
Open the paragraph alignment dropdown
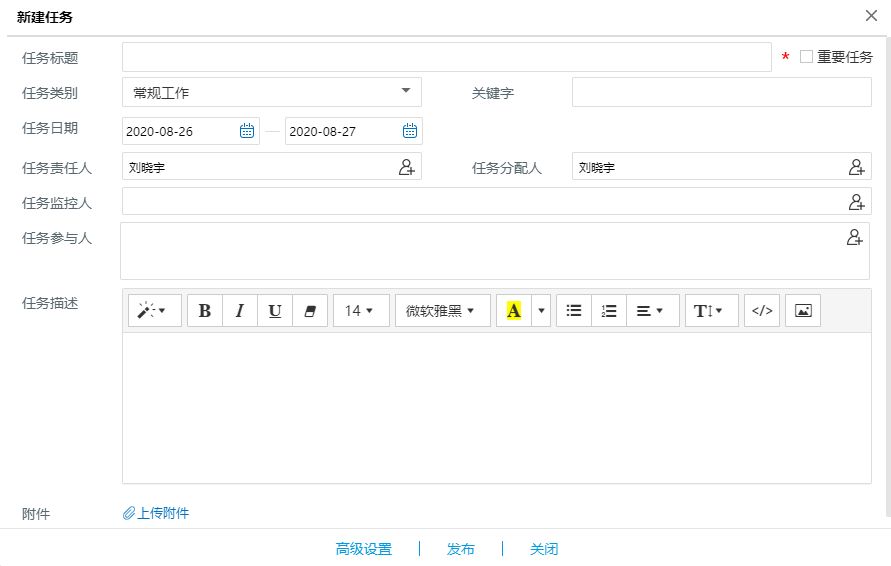tap(652, 311)
